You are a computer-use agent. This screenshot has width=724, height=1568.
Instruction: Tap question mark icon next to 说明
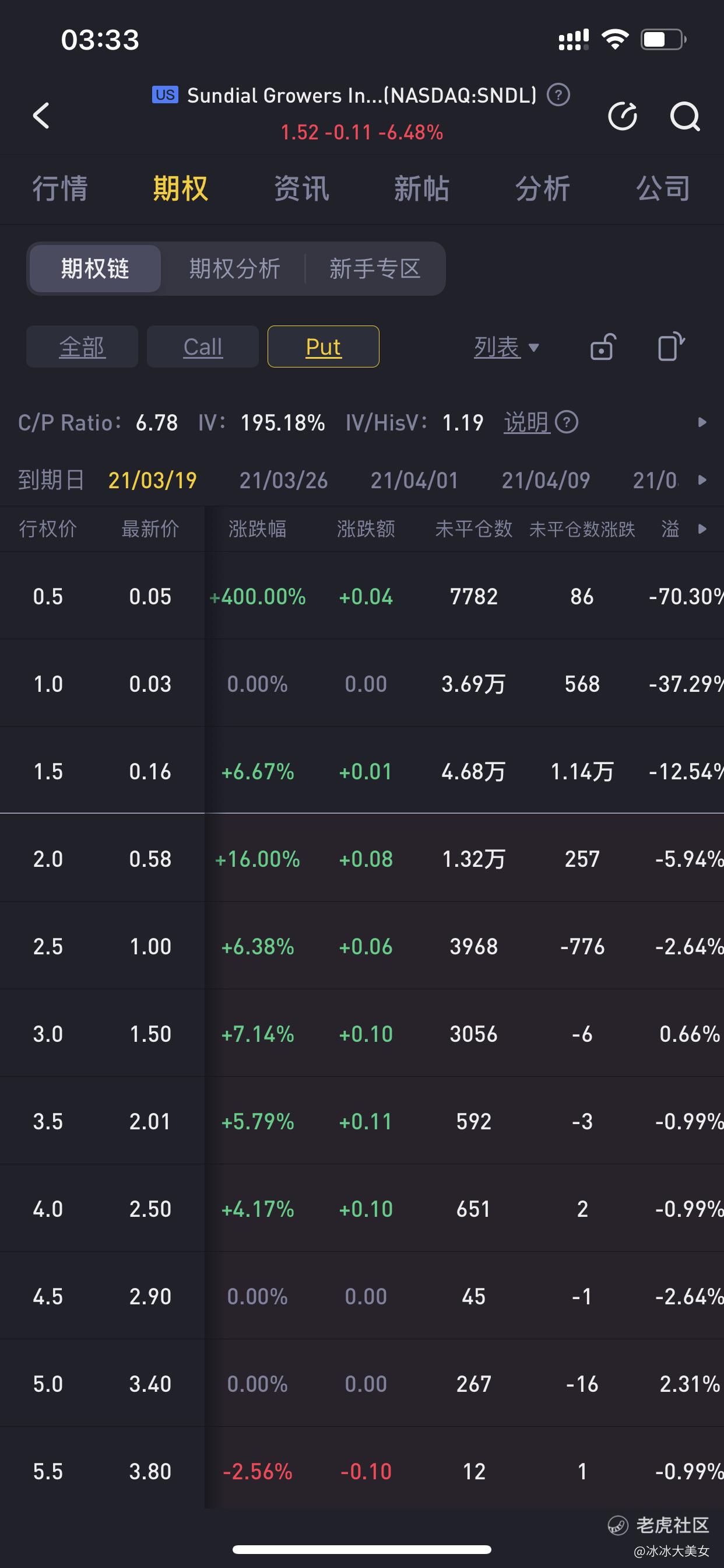tap(567, 422)
